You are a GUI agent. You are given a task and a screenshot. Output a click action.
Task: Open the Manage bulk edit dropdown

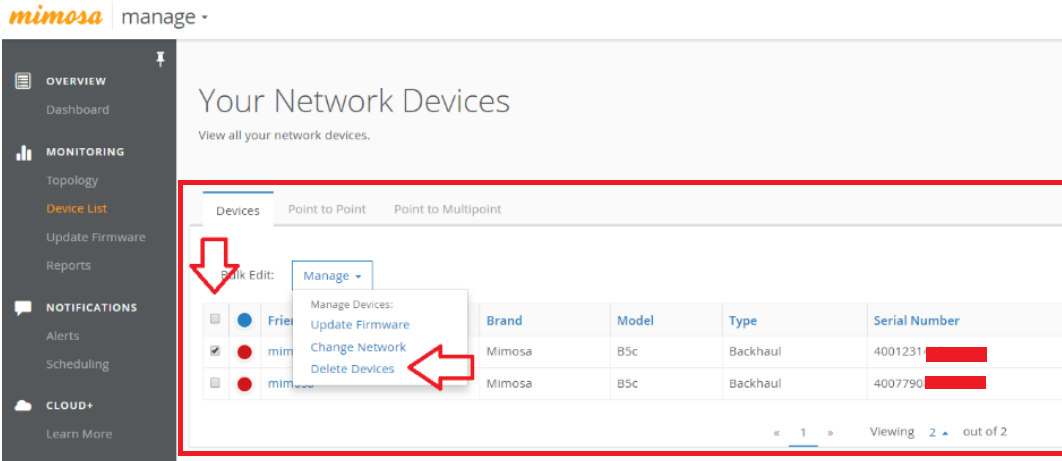click(332, 276)
